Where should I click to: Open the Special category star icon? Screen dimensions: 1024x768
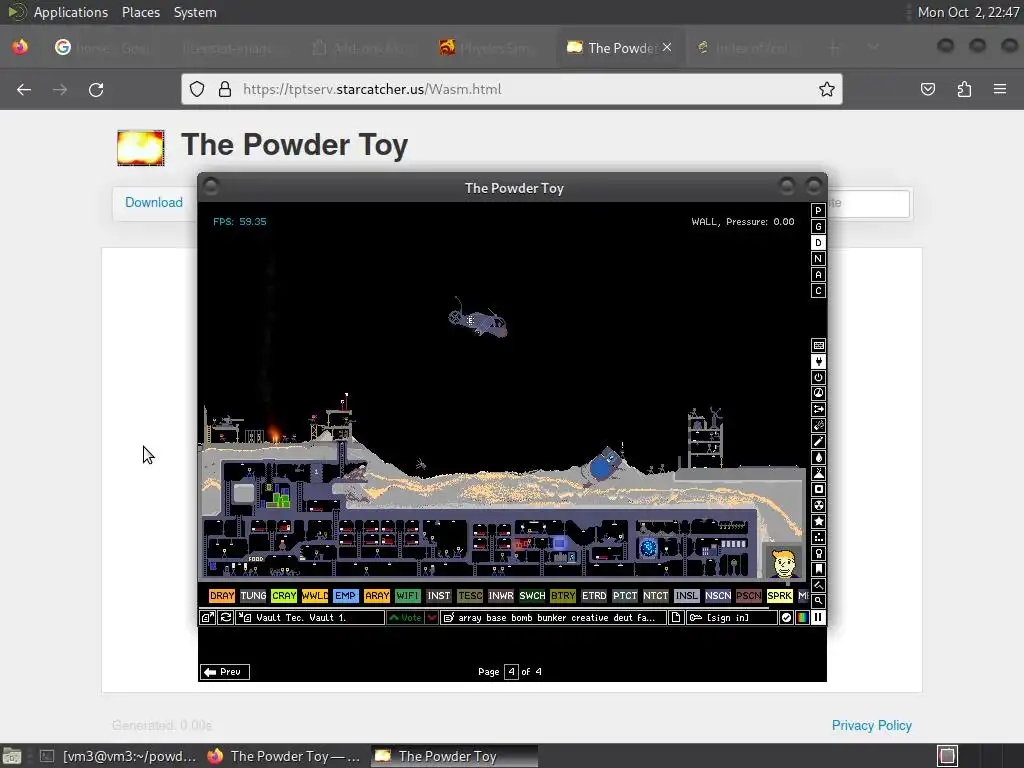point(818,521)
